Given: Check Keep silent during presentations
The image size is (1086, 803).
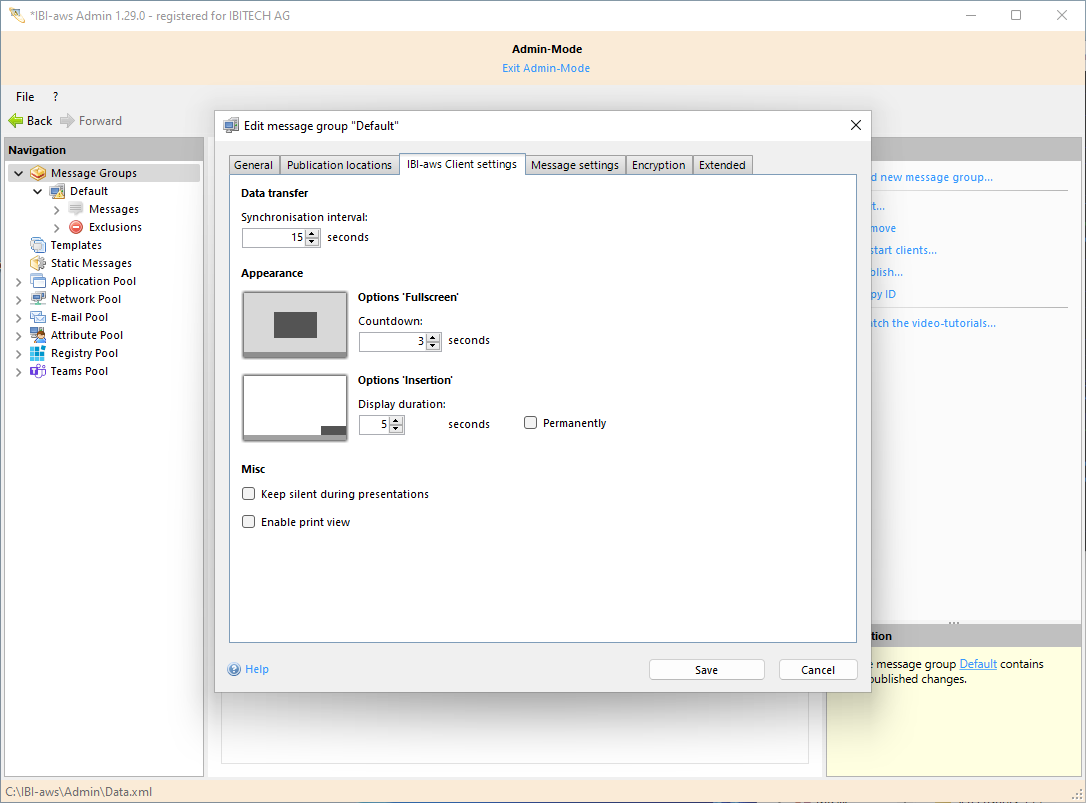Looking at the screenshot, I should (x=249, y=494).
